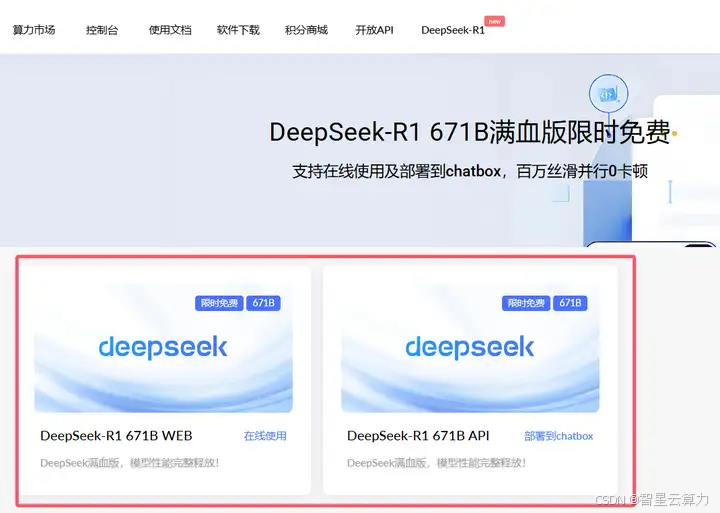Viewport: 720px width, 513px height.
Task: Click the red new badge beside DeepSeek-R1
Action: click(x=495, y=21)
